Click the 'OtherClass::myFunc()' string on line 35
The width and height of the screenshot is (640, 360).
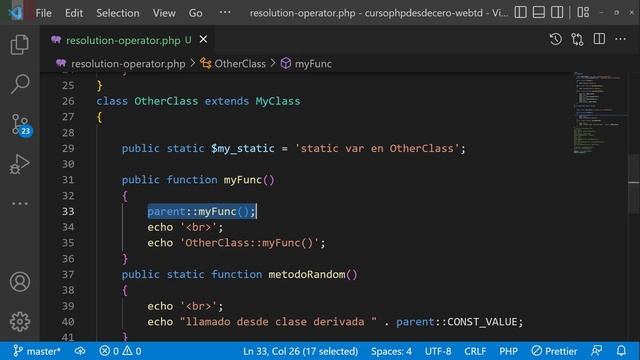(249, 243)
